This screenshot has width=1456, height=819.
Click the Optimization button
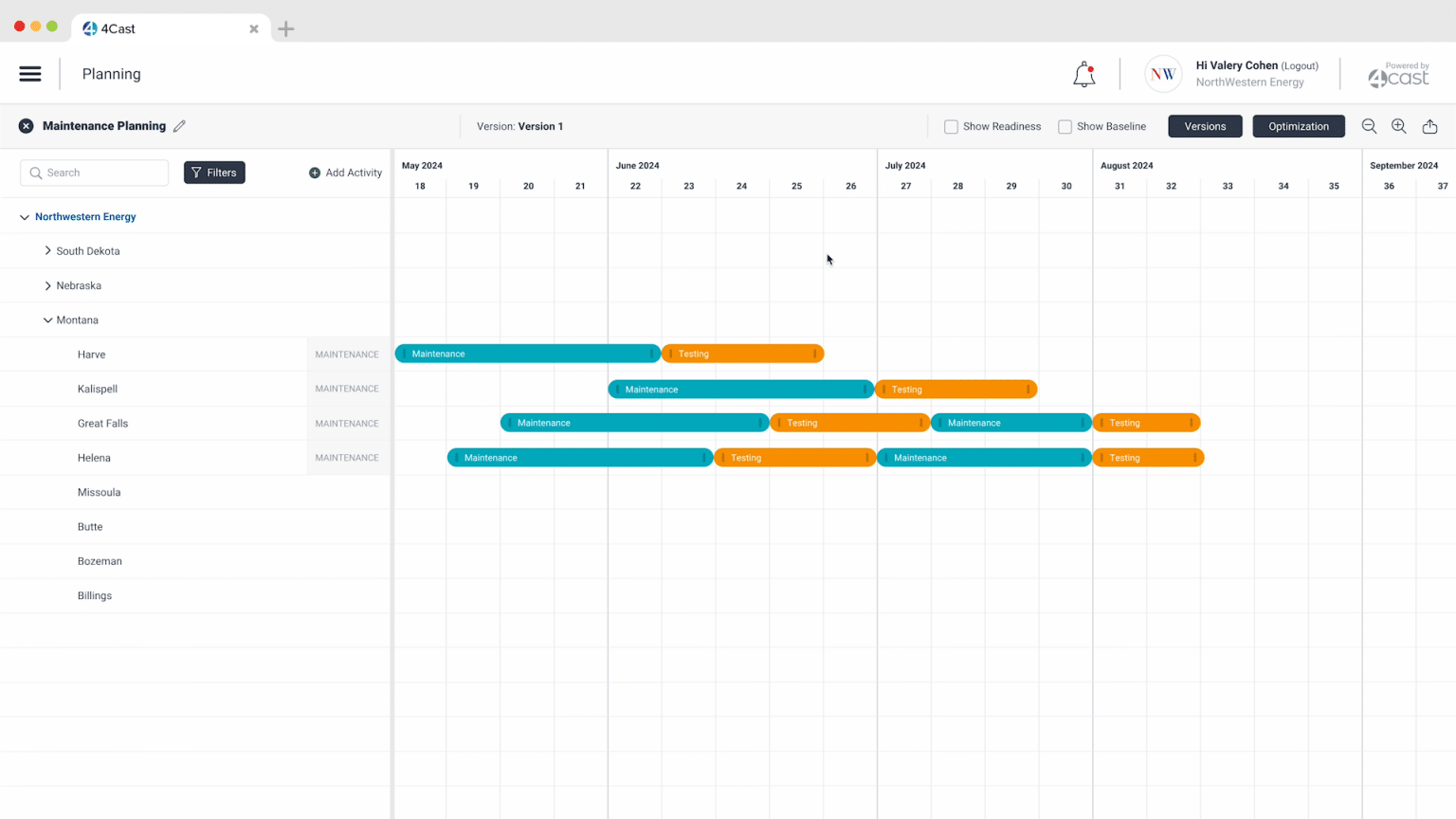[1298, 126]
